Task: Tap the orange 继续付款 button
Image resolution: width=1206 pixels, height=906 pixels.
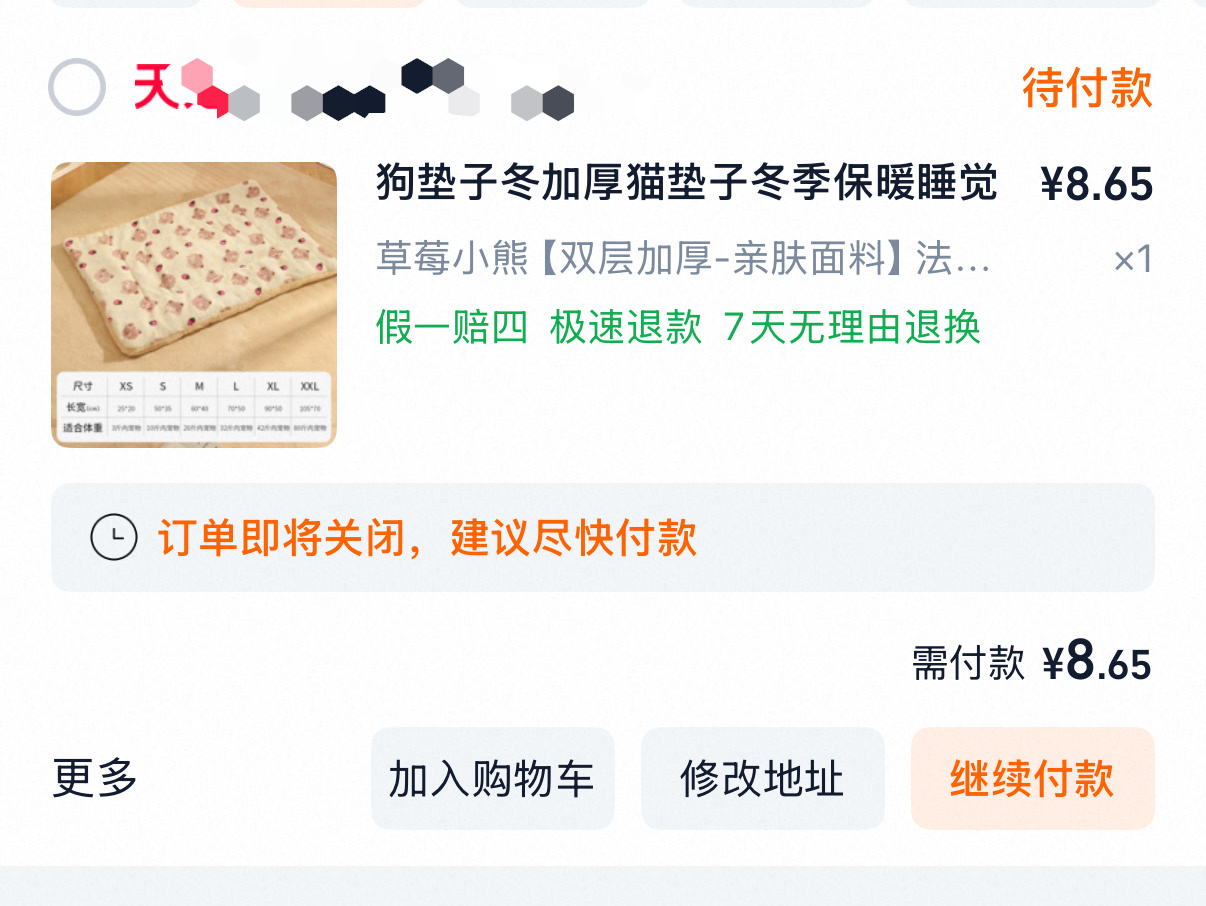Action: pyautogui.click(x=1033, y=778)
